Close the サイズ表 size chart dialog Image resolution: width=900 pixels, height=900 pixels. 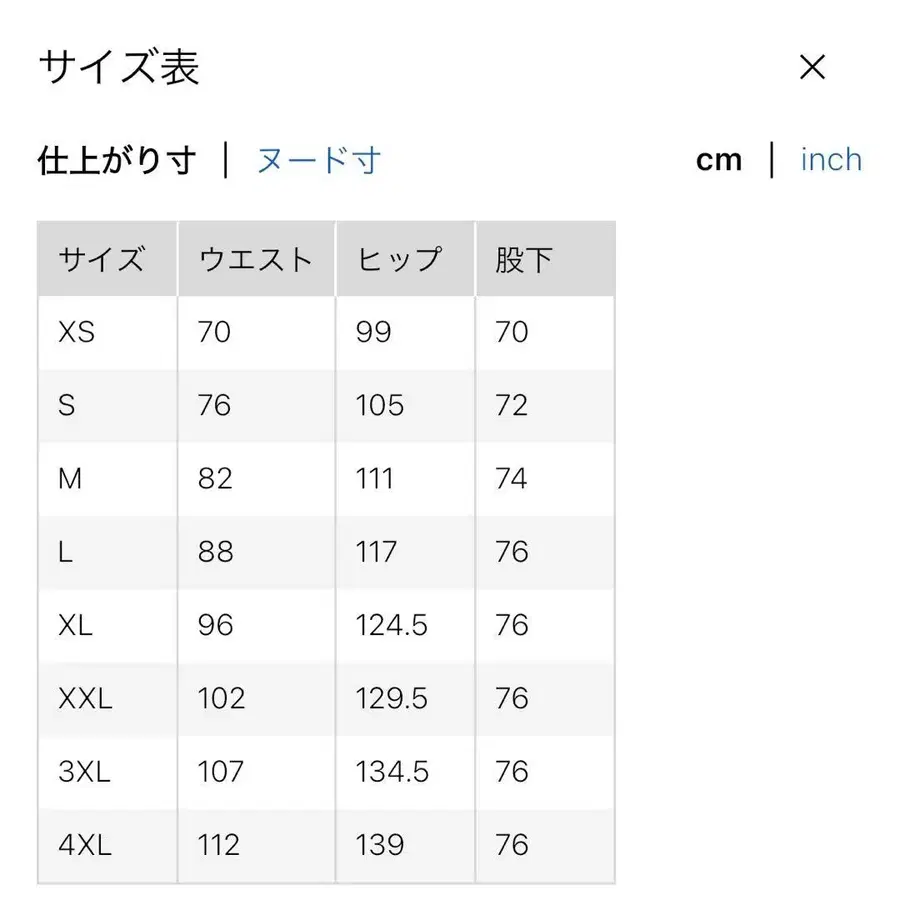click(813, 67)
